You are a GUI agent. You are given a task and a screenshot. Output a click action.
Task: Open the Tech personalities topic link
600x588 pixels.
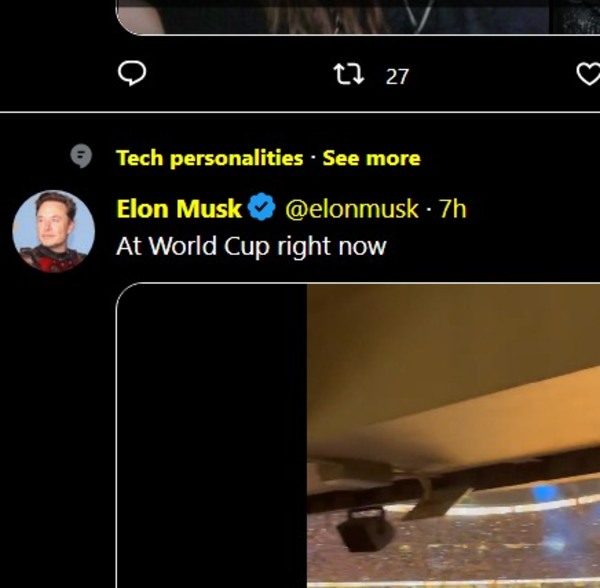coord(210,158)
